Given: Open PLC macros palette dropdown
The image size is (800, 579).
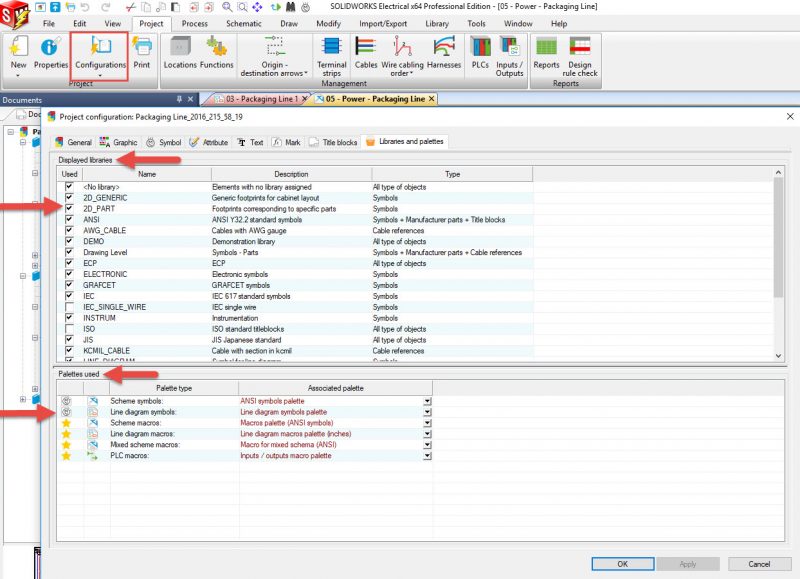Looking at the screenshot, I should (427, 456).
